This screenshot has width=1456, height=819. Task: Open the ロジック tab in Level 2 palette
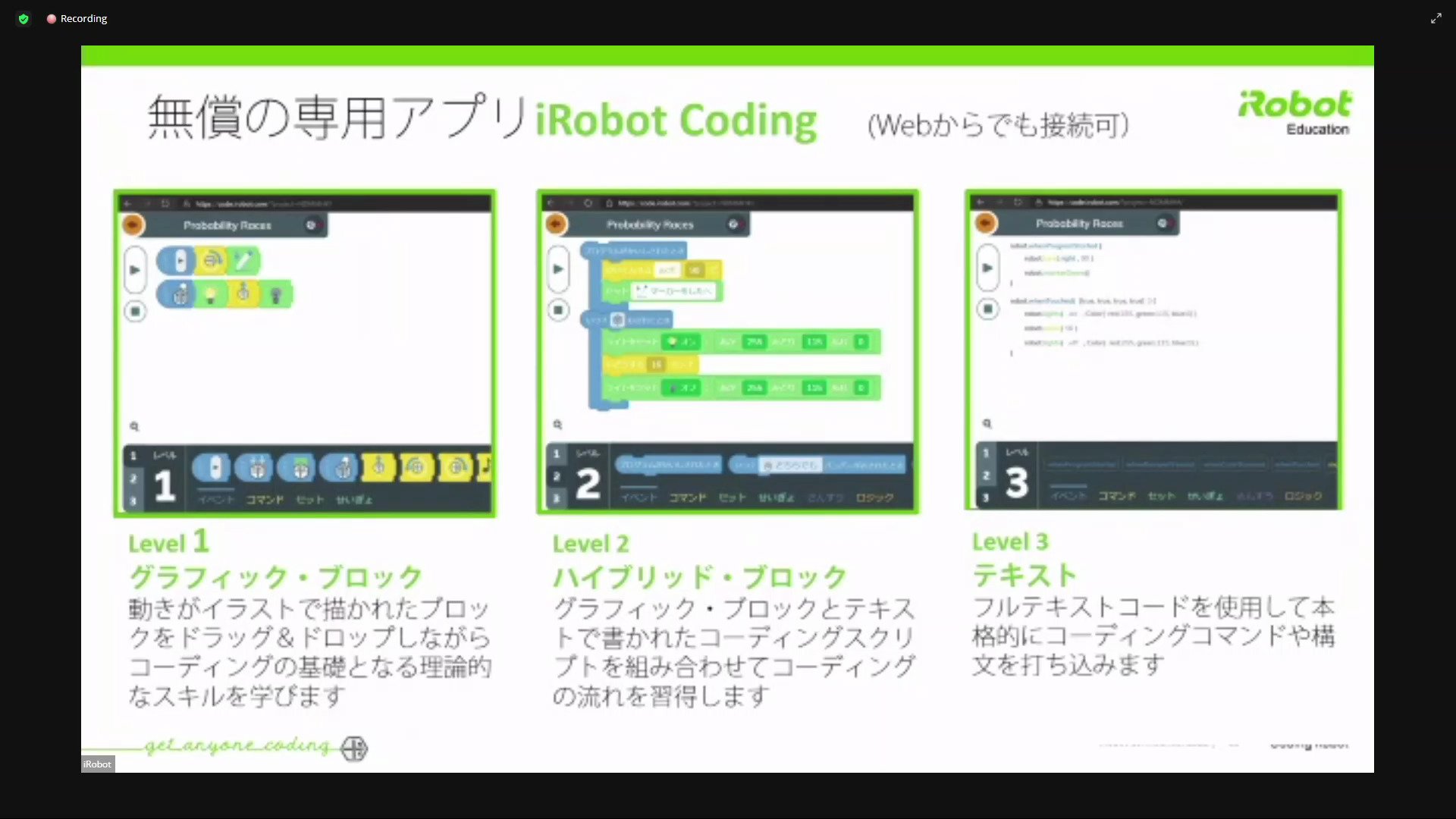click(875, 497)
